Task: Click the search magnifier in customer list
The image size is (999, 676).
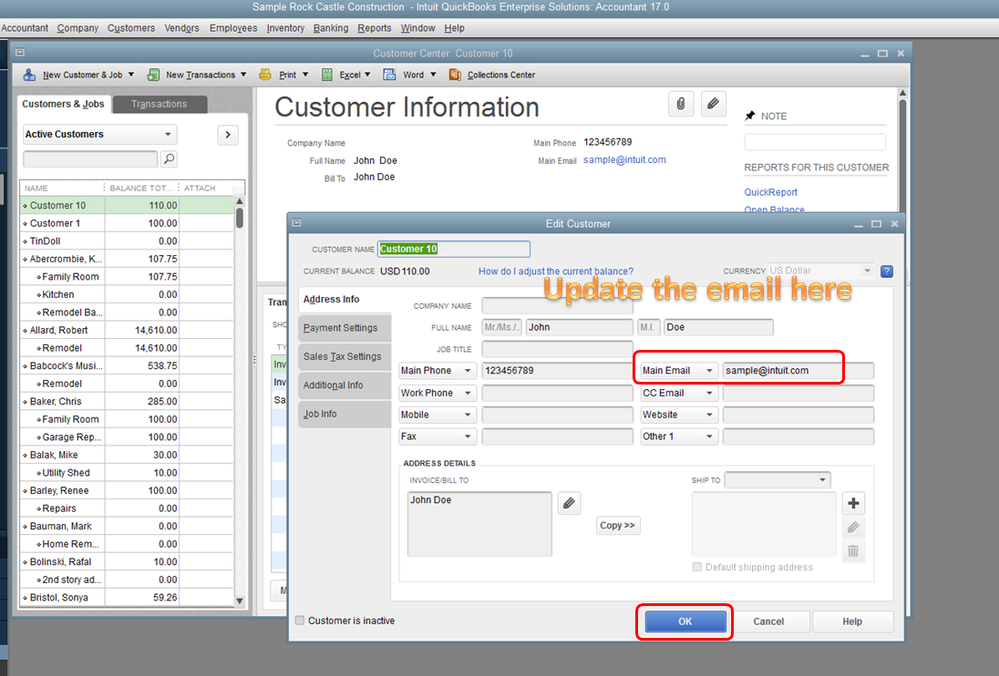Action: click(x=169, y=159)
